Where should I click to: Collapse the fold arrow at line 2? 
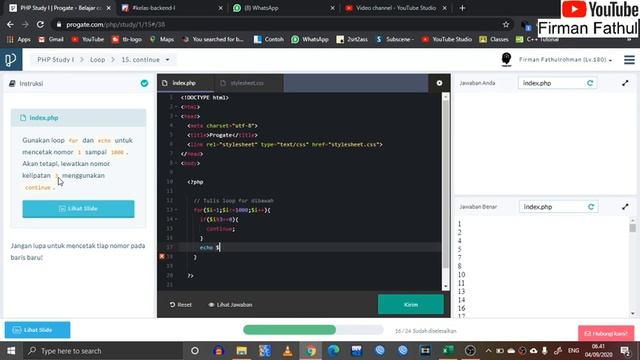[176, 107]
